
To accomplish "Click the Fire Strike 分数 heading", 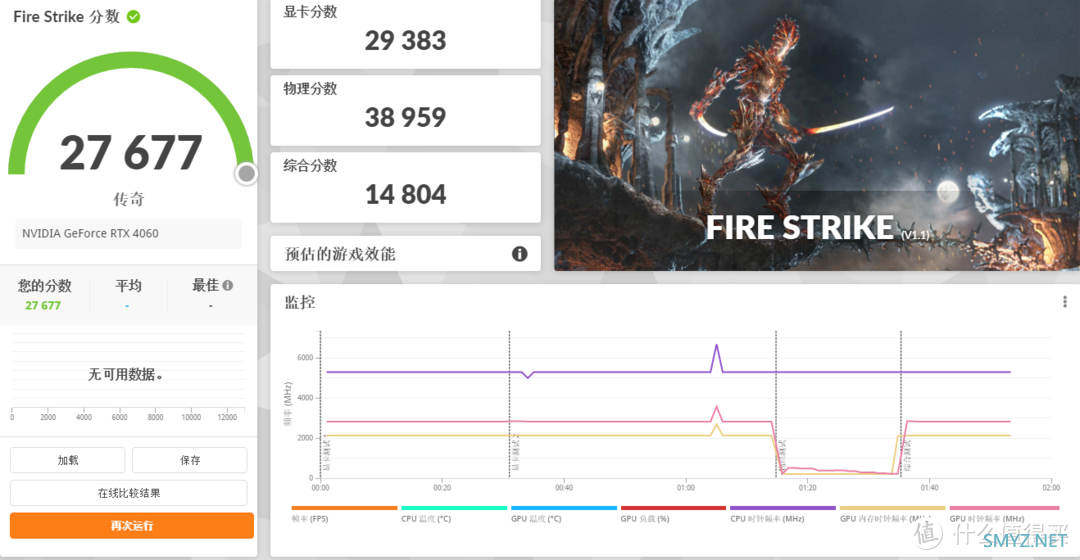I will tap(66, 17).
